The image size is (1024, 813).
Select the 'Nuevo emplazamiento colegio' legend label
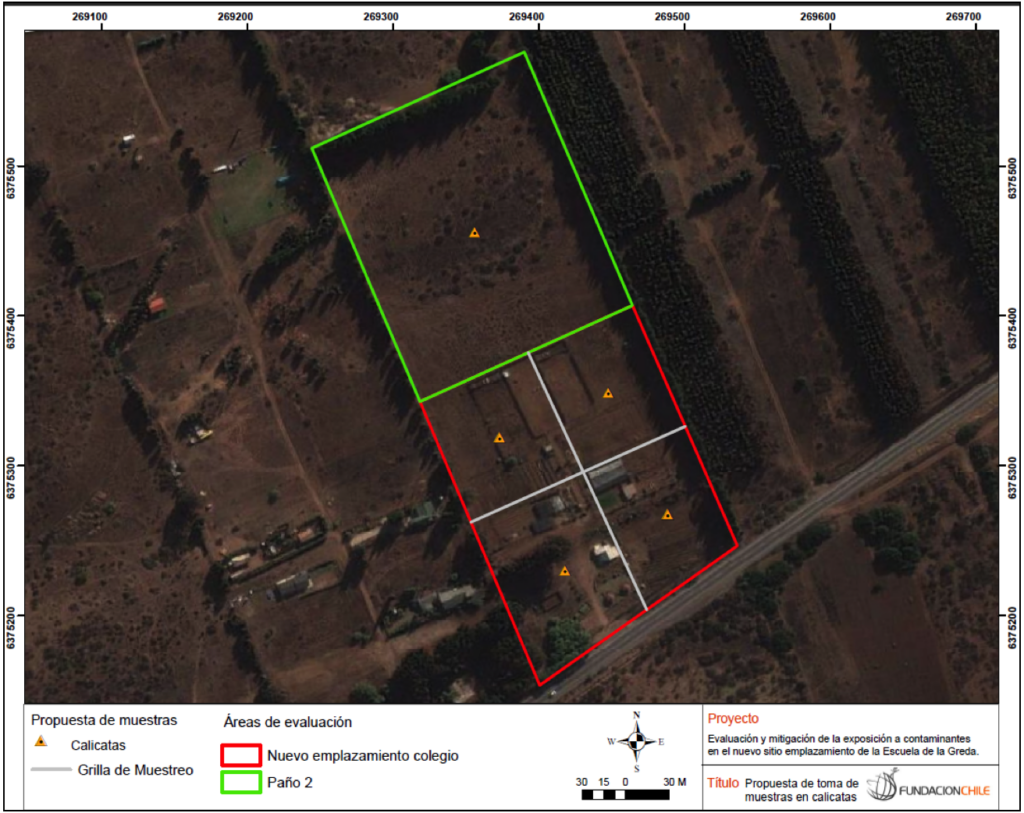[362, 756]
